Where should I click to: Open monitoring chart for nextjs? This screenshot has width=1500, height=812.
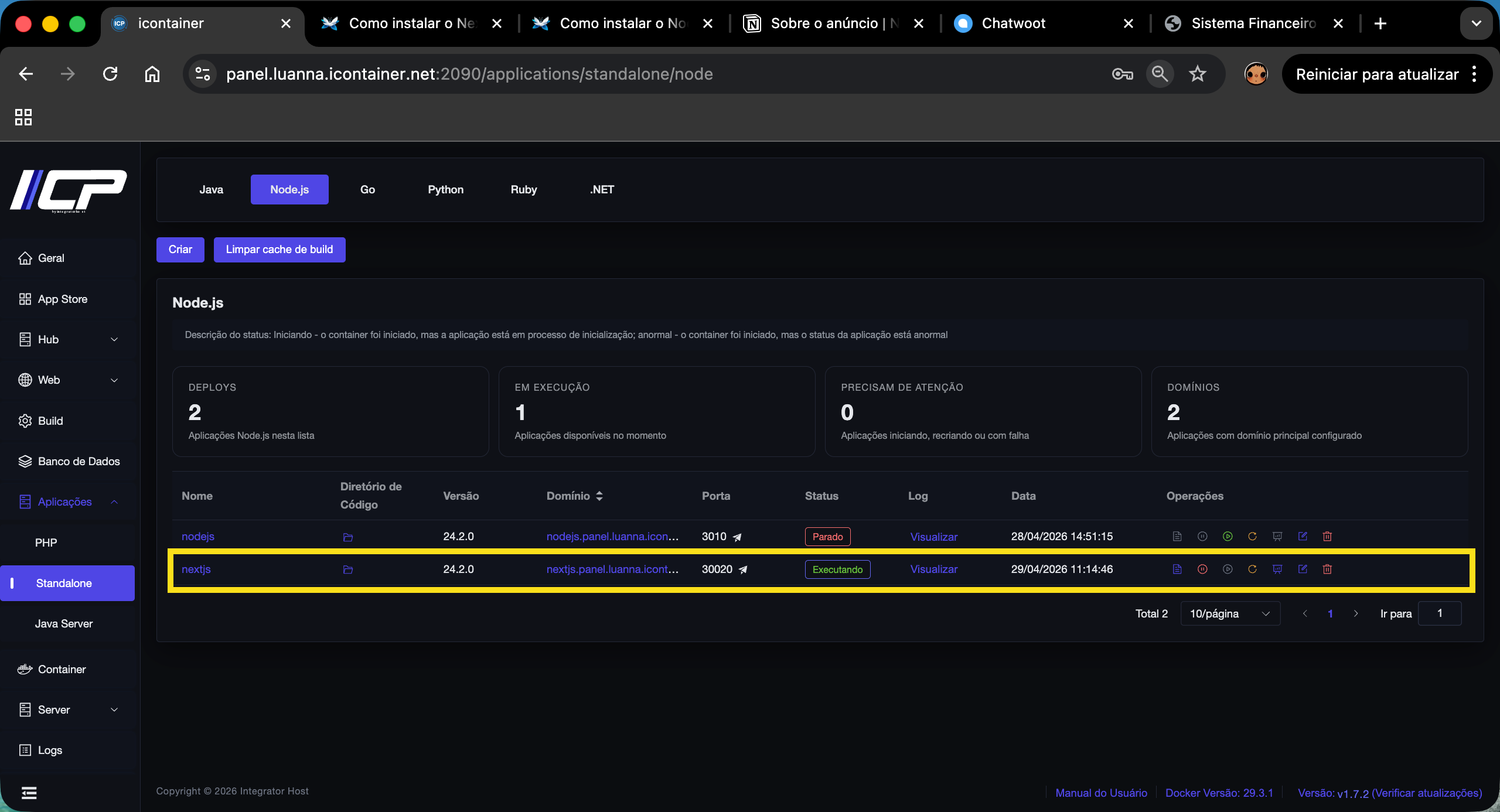click(x=1277, y=569)
